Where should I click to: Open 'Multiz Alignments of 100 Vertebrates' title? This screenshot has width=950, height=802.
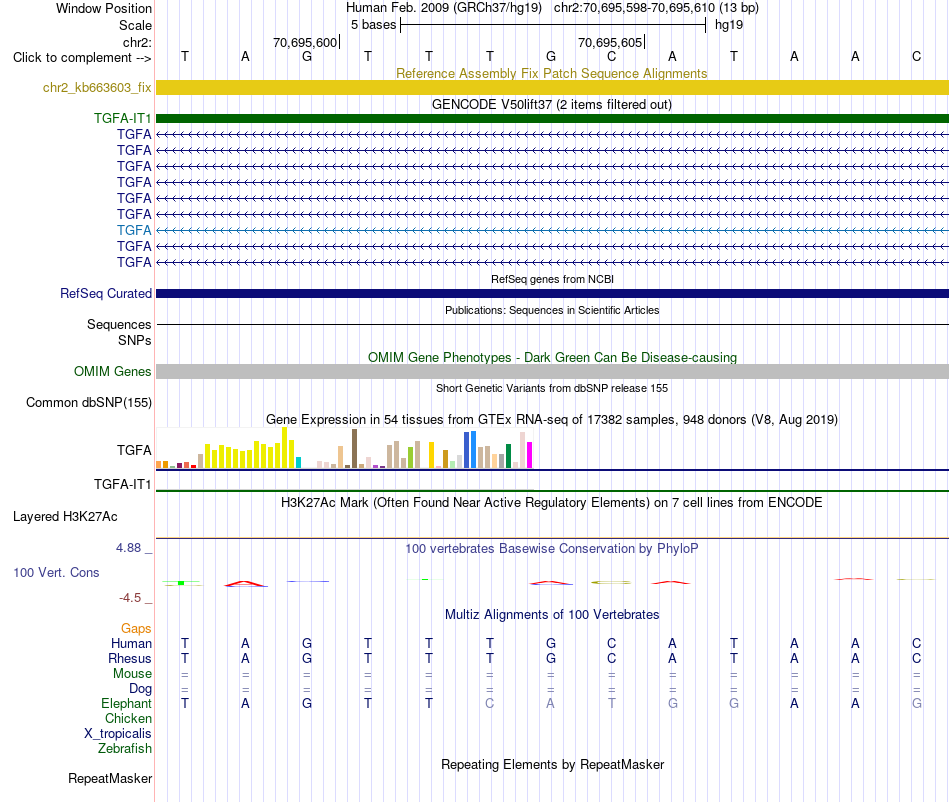click(x=552, y=614)
